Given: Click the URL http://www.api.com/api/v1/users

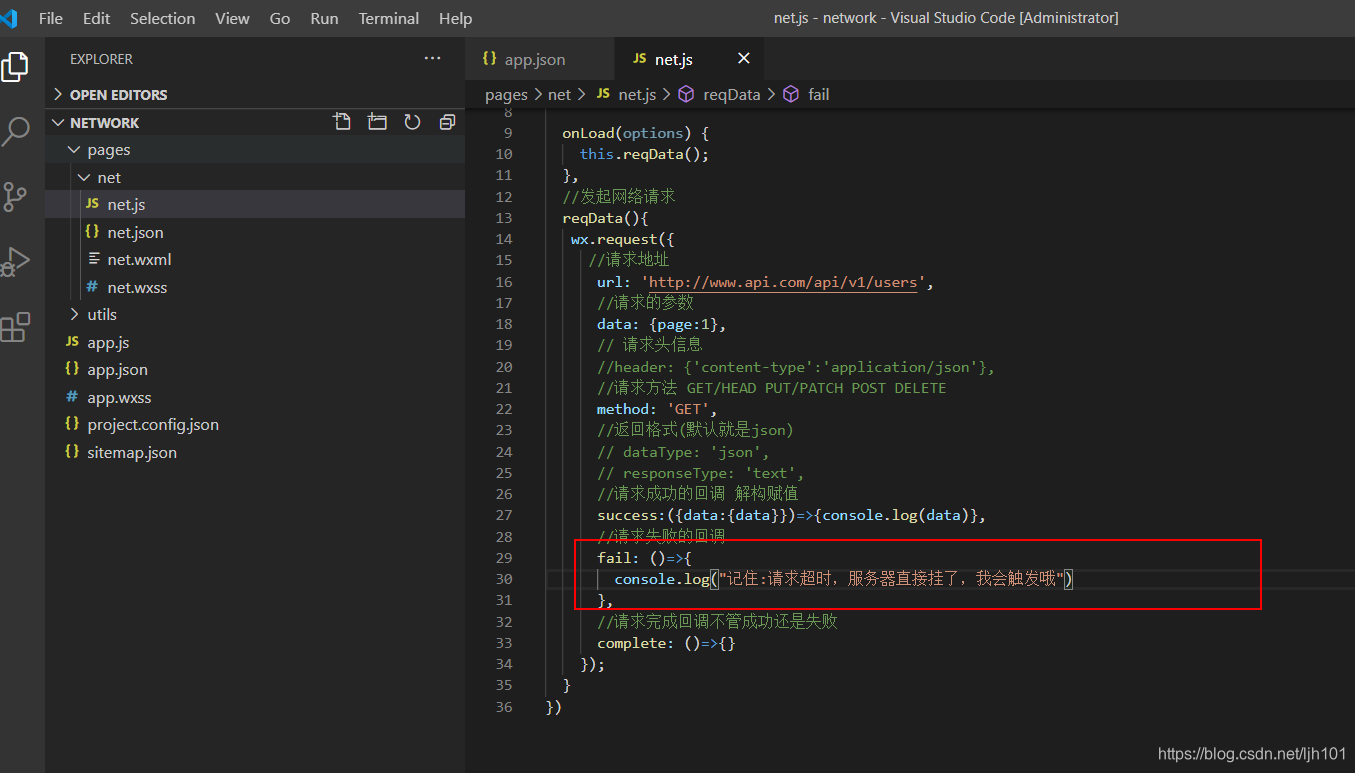Looking at the screenshot, I should click(x=783, y=282).
